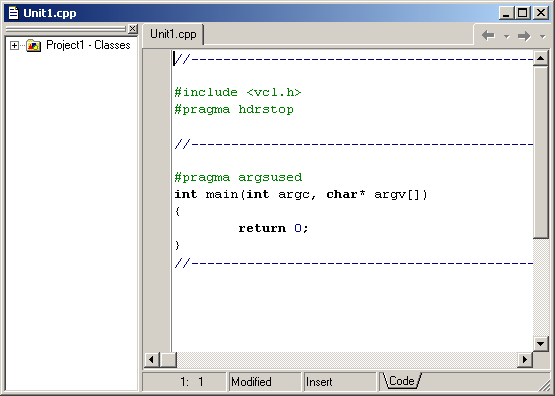Click the #pragma argsused line

click(238, 177)
